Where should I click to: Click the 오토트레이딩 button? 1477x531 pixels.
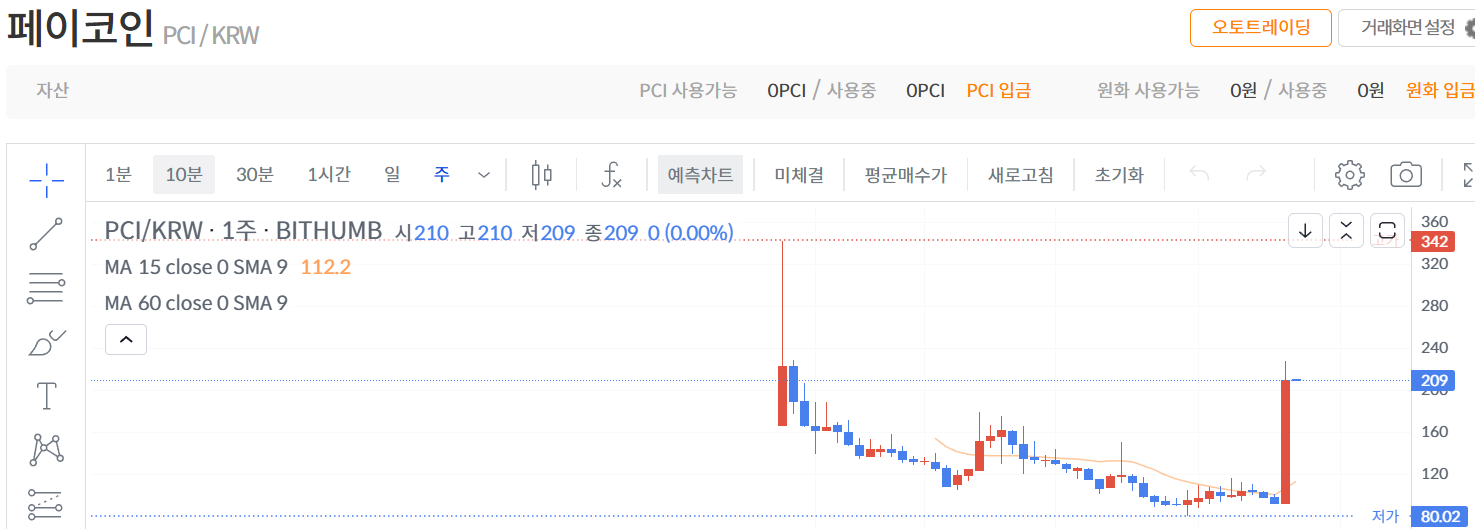click(1260, 28)
